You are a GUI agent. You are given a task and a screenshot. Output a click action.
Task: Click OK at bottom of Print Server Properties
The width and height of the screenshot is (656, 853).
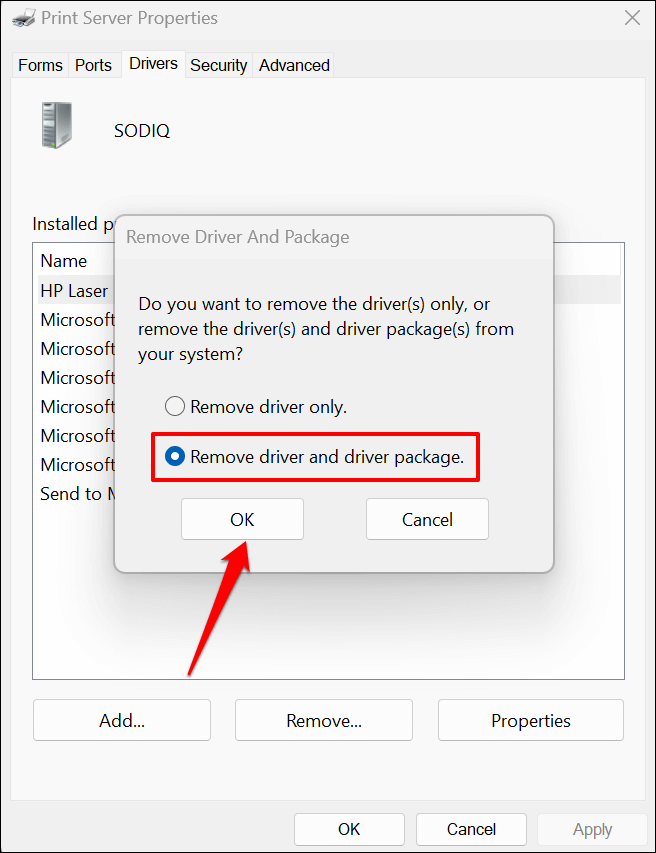tap(349, 829)
